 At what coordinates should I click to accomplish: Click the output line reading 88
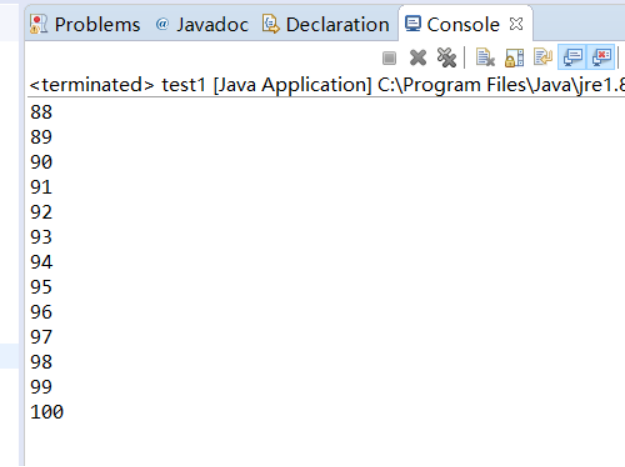pyautogui.click(x=42, y=112)
